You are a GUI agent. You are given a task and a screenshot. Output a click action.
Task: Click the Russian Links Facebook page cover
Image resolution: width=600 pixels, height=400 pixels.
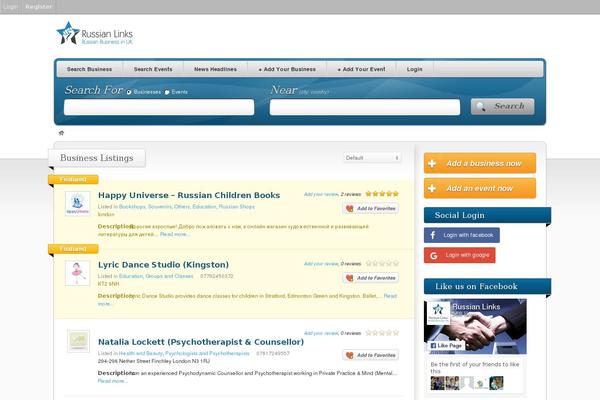[475, 327]
